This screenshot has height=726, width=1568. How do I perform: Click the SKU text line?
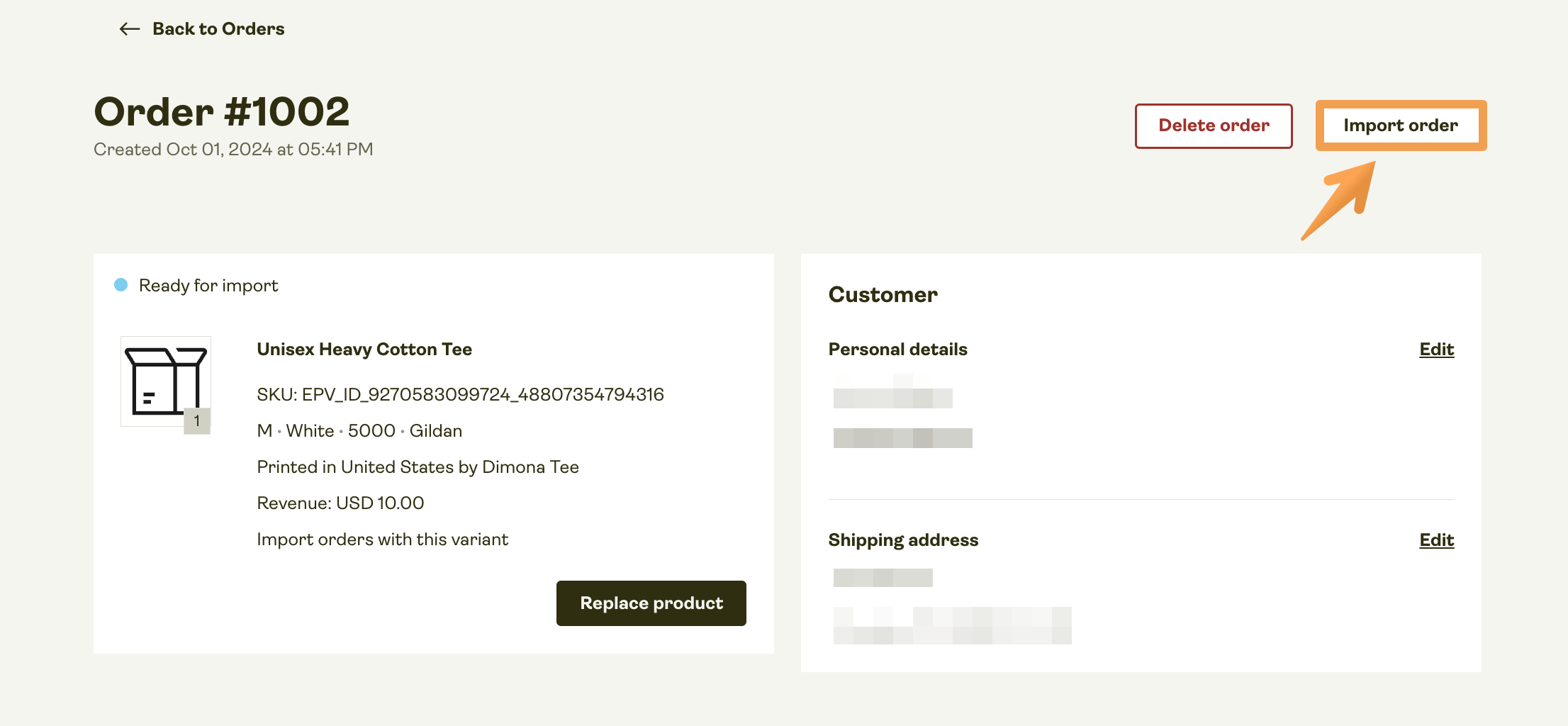(460, 395)
